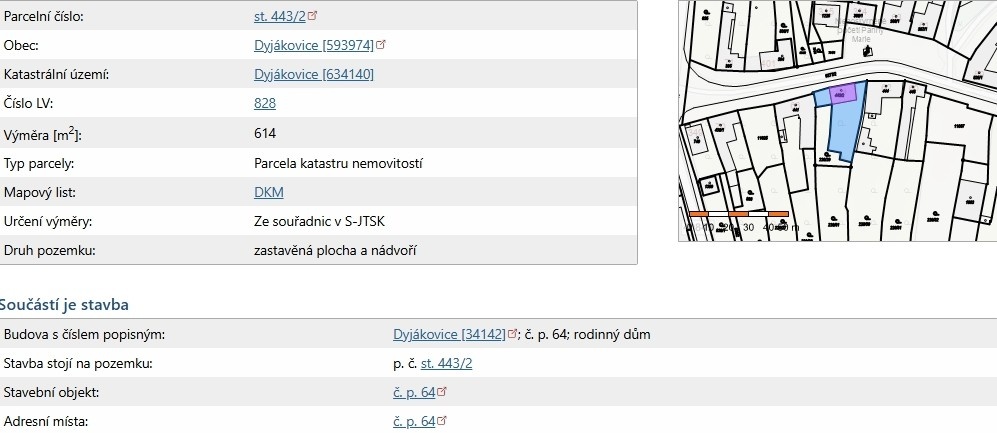Click external icon in Stavební objekt row

(442, 392)
